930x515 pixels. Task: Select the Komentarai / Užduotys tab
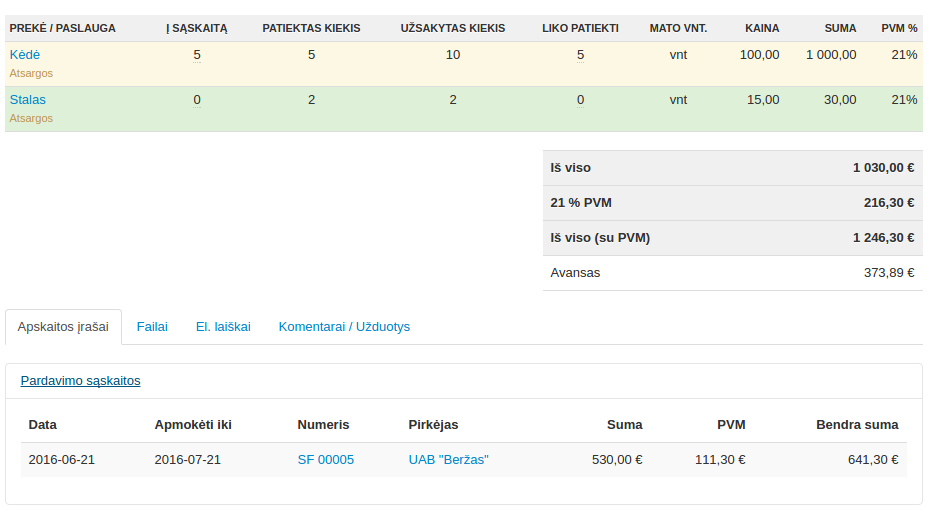point(344,327)
